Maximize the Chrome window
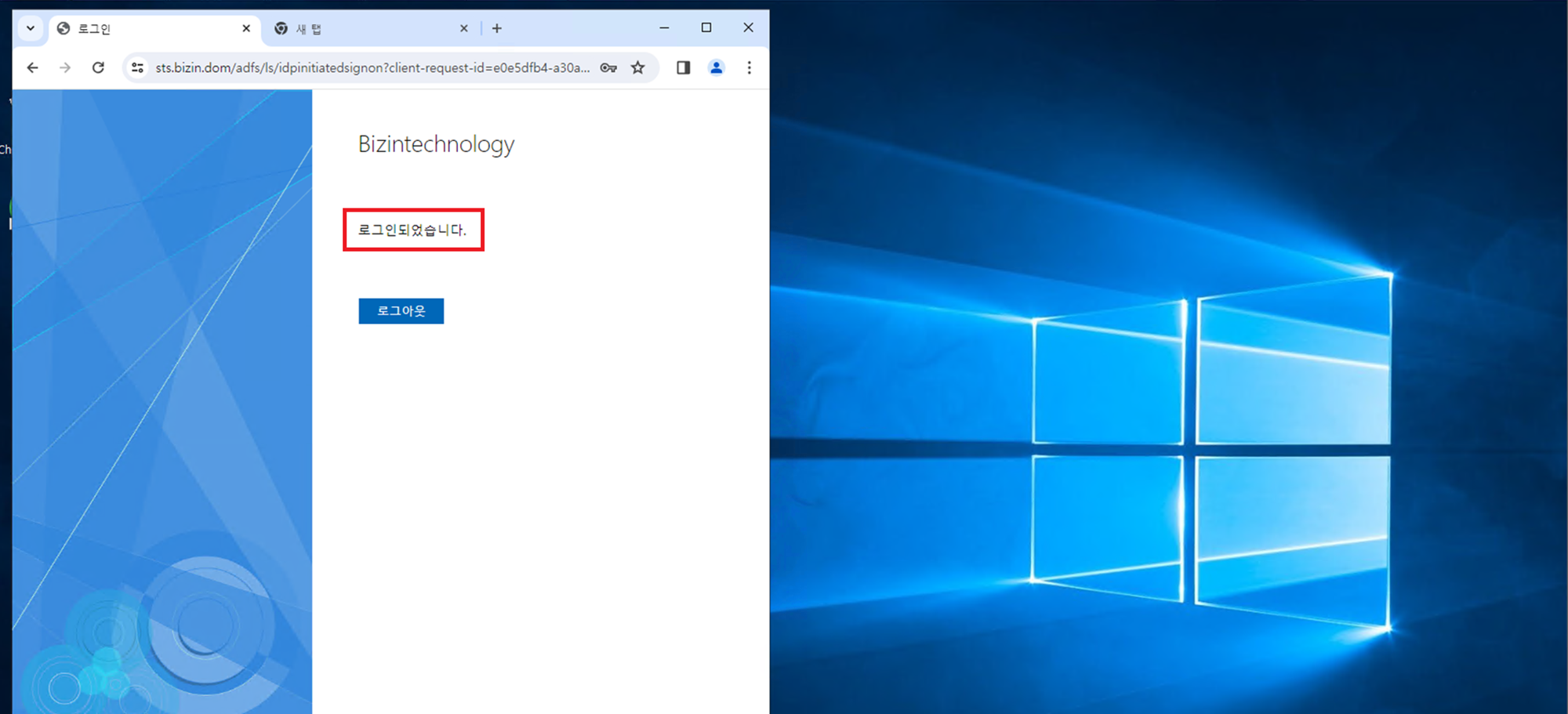This screenshot has width=1568, height=714. pos(706,27)
